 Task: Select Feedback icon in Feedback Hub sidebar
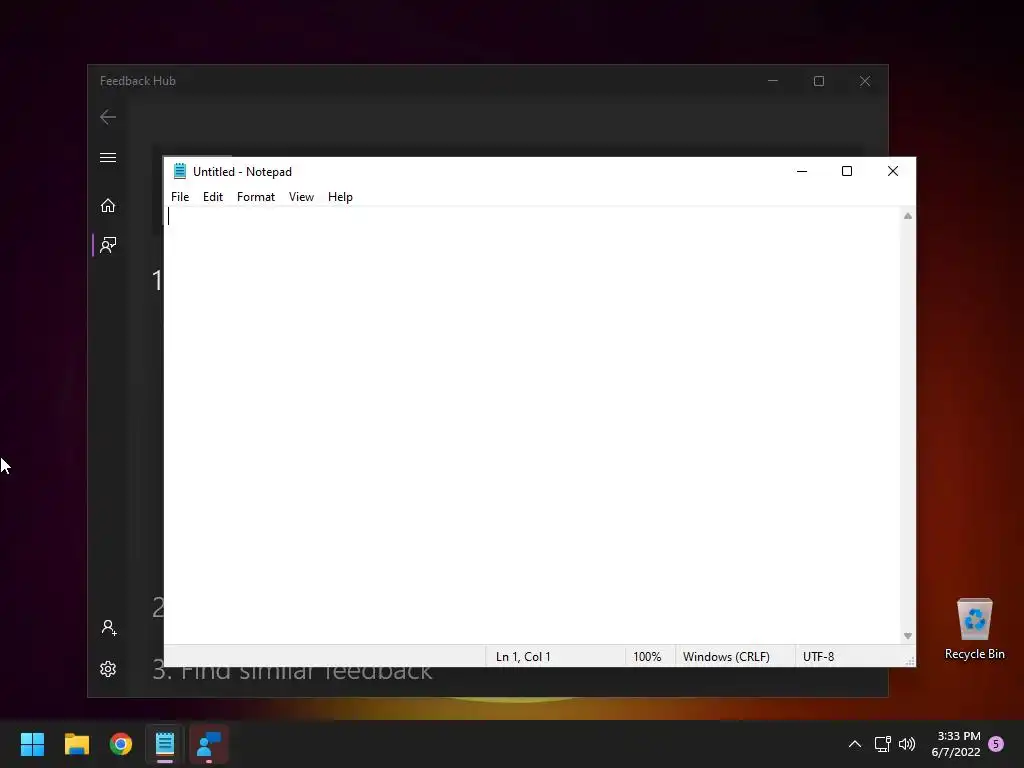108,246
